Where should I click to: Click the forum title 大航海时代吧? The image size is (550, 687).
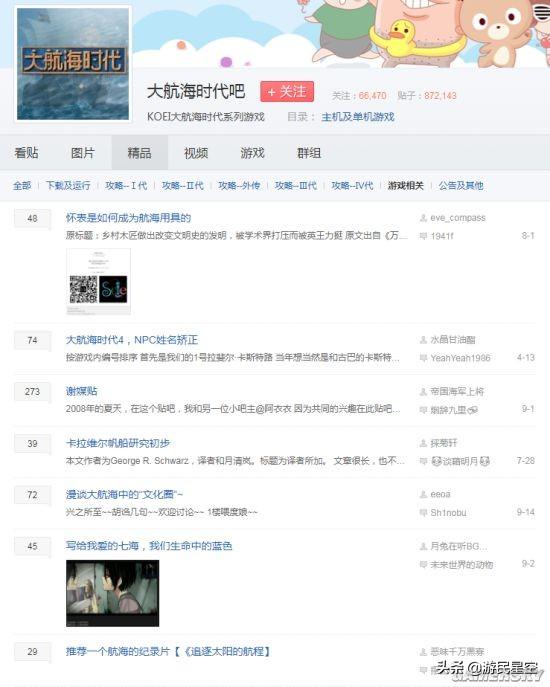click(196, 92)
